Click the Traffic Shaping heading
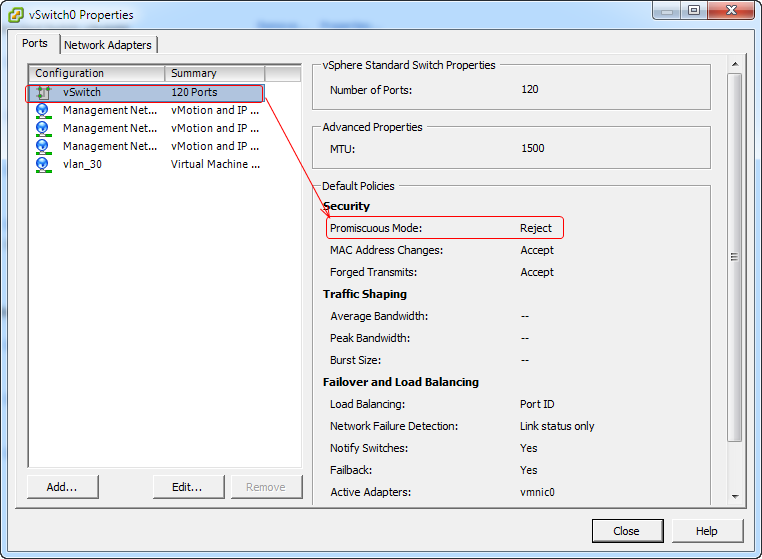 (x=364, y=294)
